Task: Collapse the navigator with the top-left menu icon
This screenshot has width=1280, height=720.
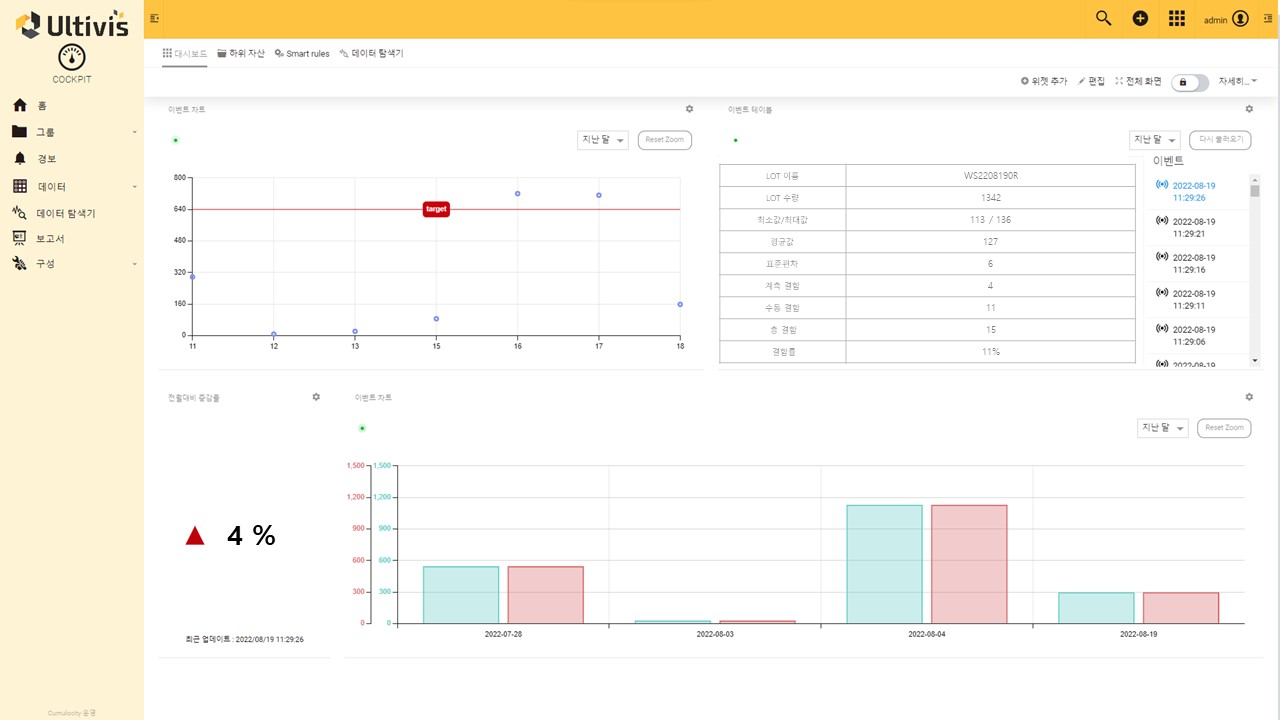Action: (x=154, y=18)
